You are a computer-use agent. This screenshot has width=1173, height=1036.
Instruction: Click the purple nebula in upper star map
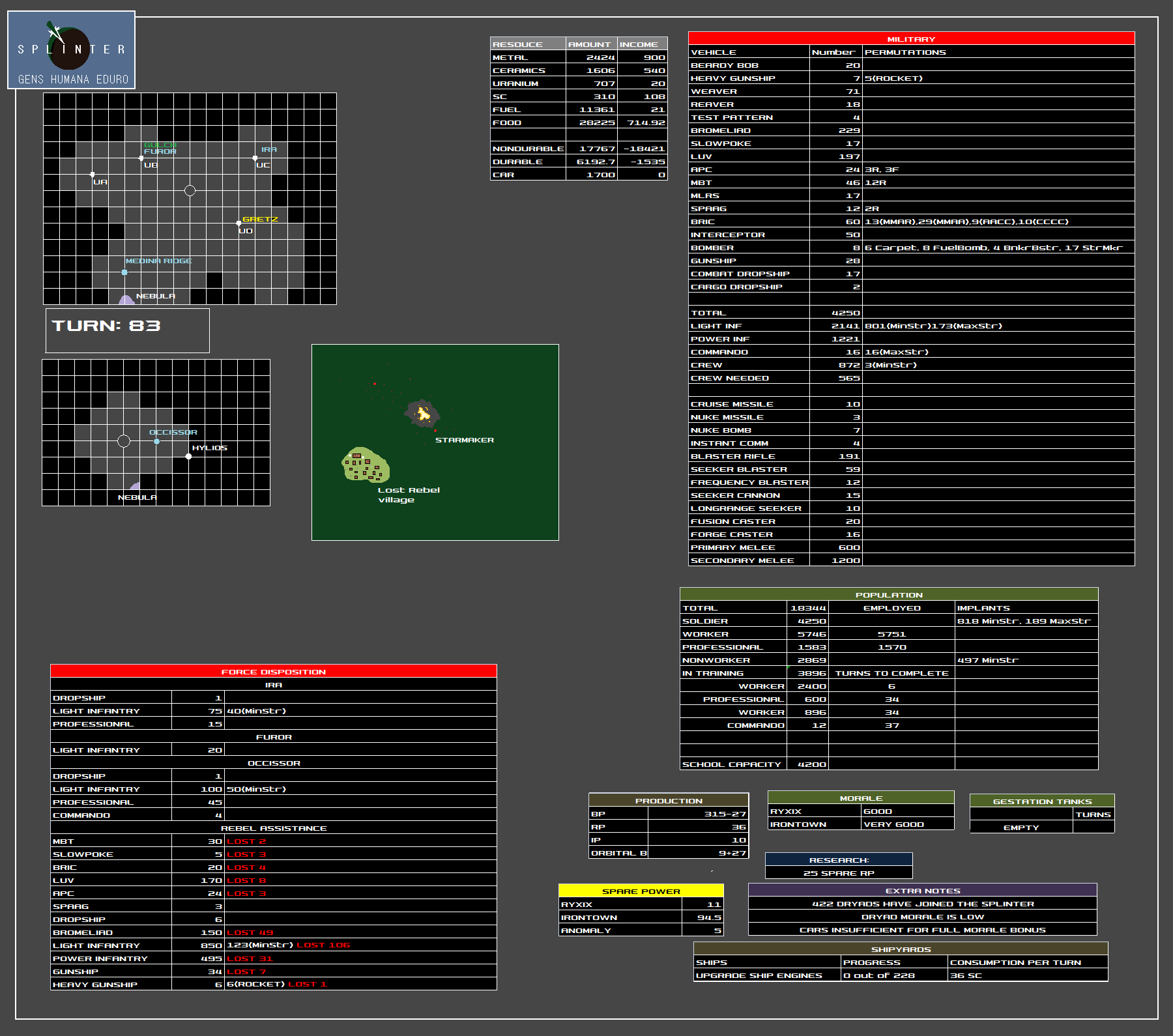126,300
